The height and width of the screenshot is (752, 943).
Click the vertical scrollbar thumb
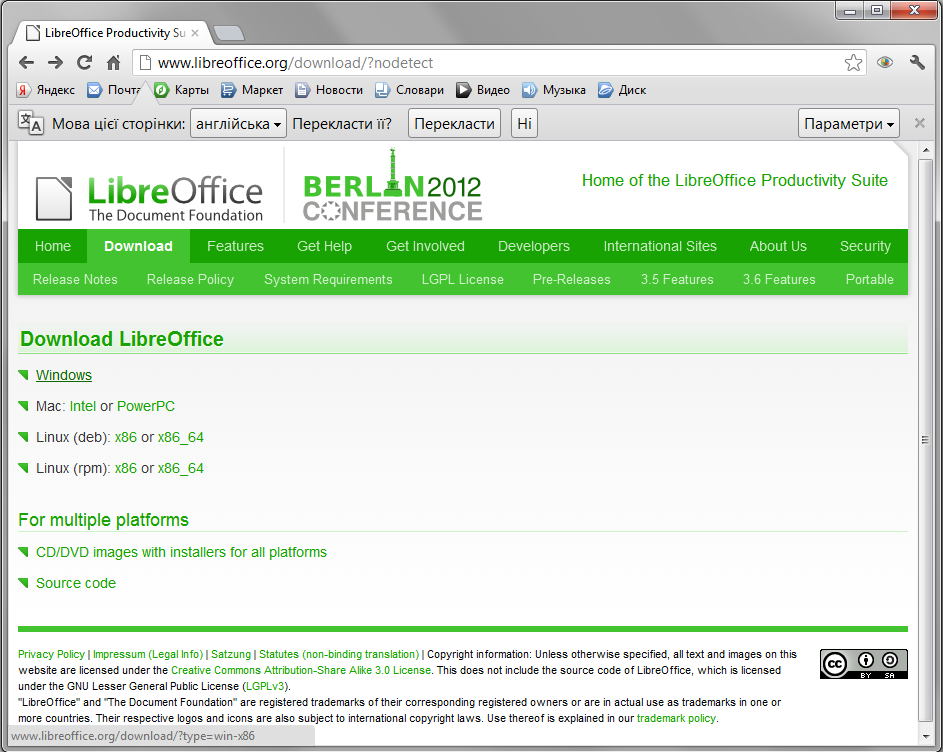(x=925, y=440)
